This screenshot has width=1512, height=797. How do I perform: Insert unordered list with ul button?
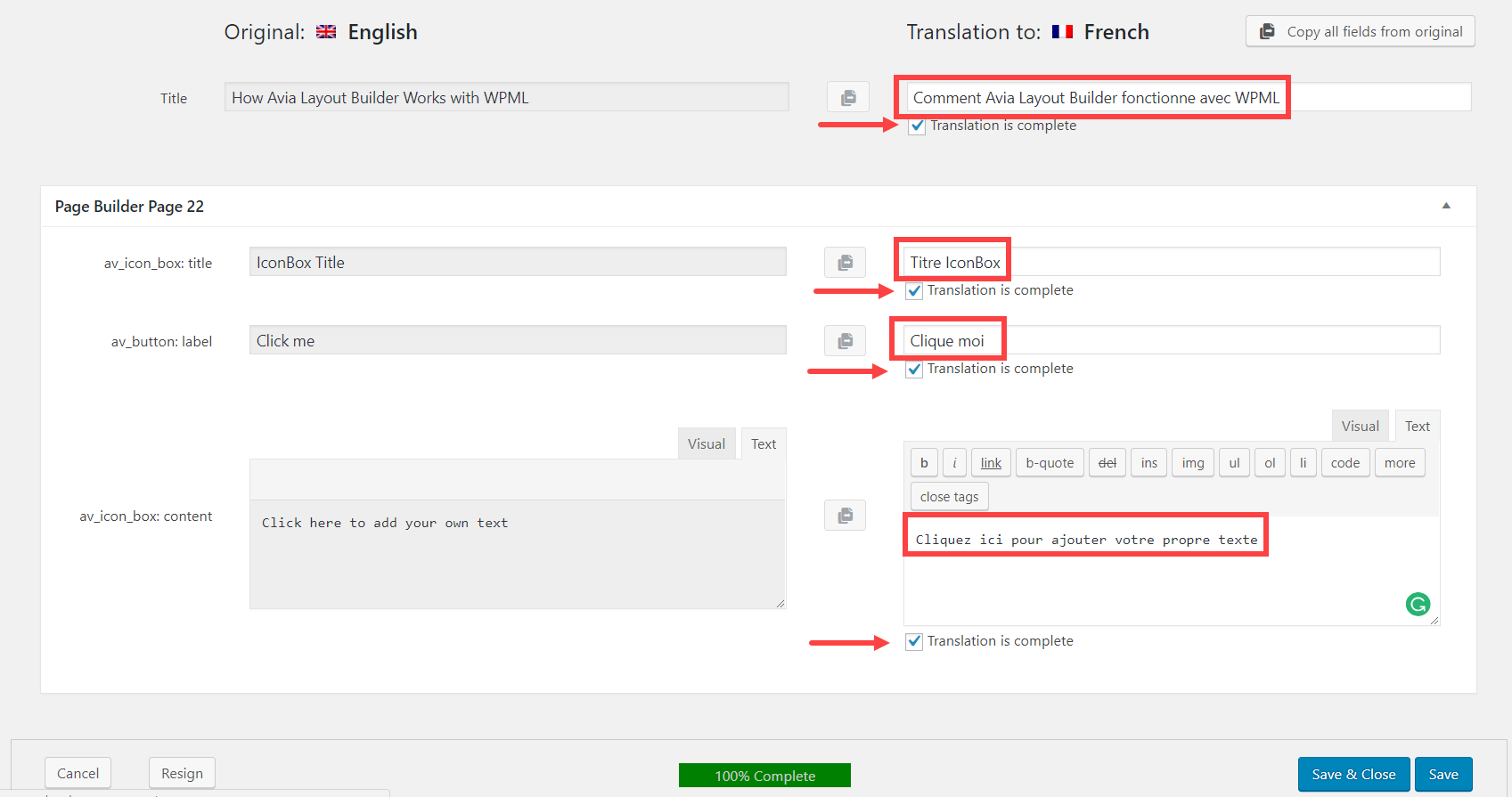click(1234, 462)
